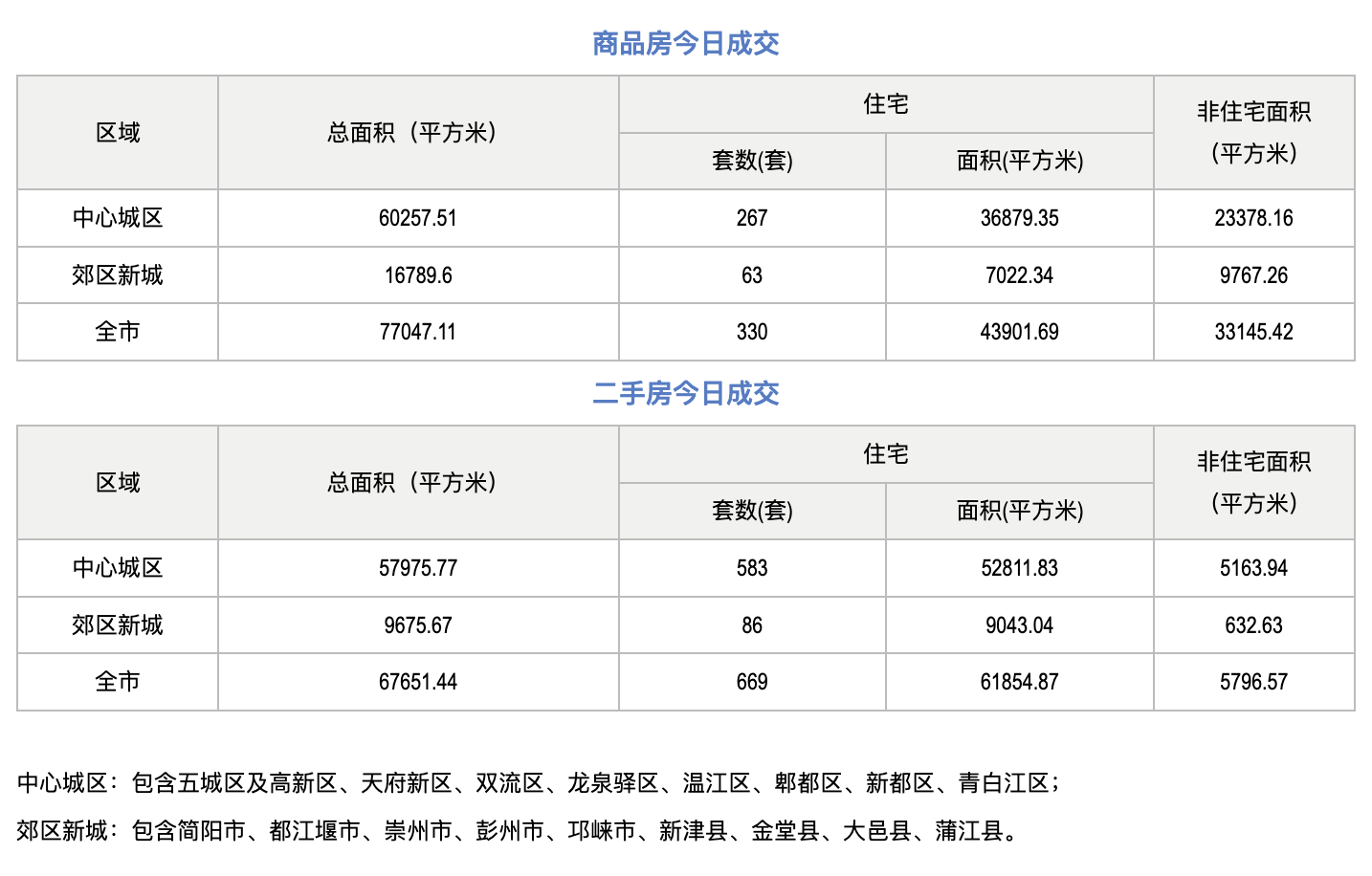Select the value 57975.77
This screenshot has width=1372, height=876.
click(x=418, y=568)
